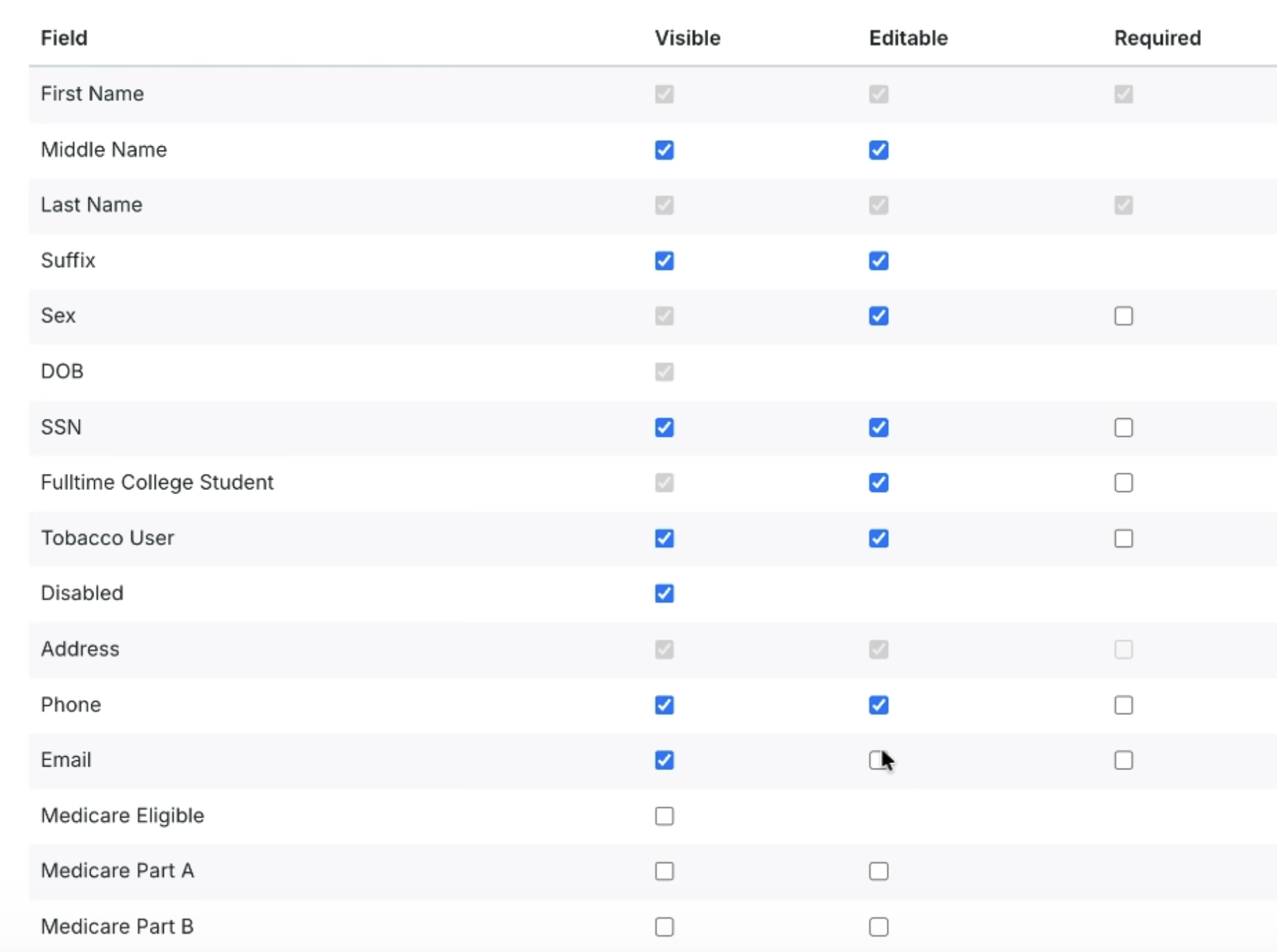The height and width of the screenshot is (952, 1277).
Task: Check Visible for Medicare Part A
Action: (x=664, y=870)
